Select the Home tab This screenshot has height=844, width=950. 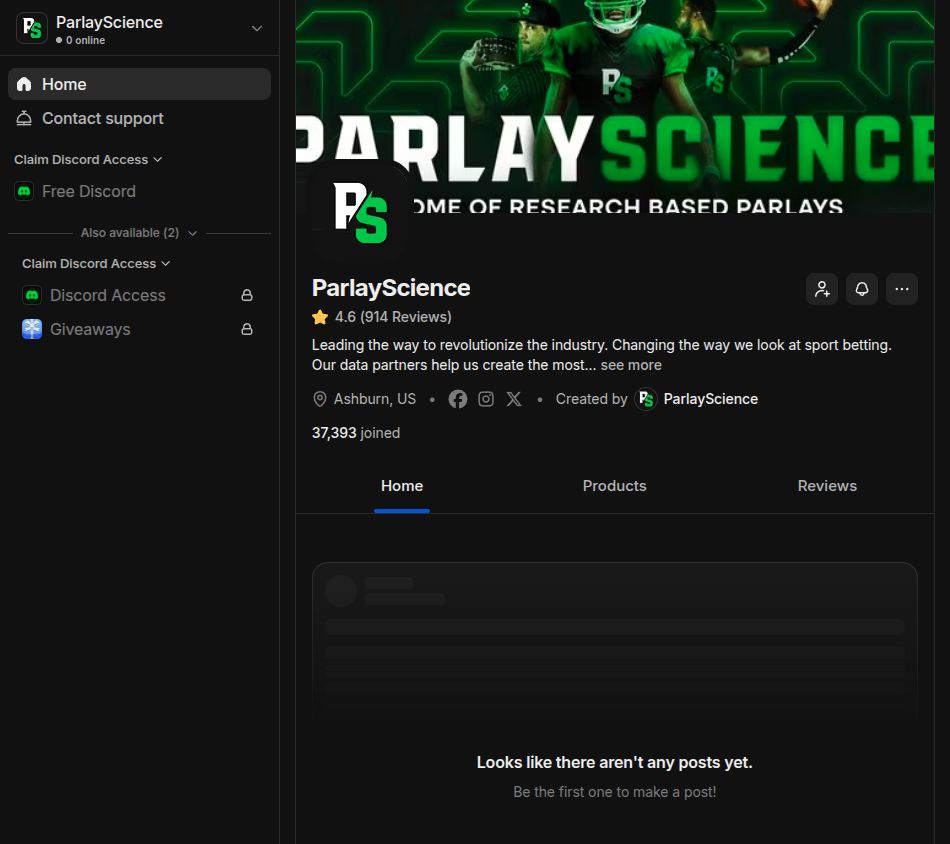[402, 486]
